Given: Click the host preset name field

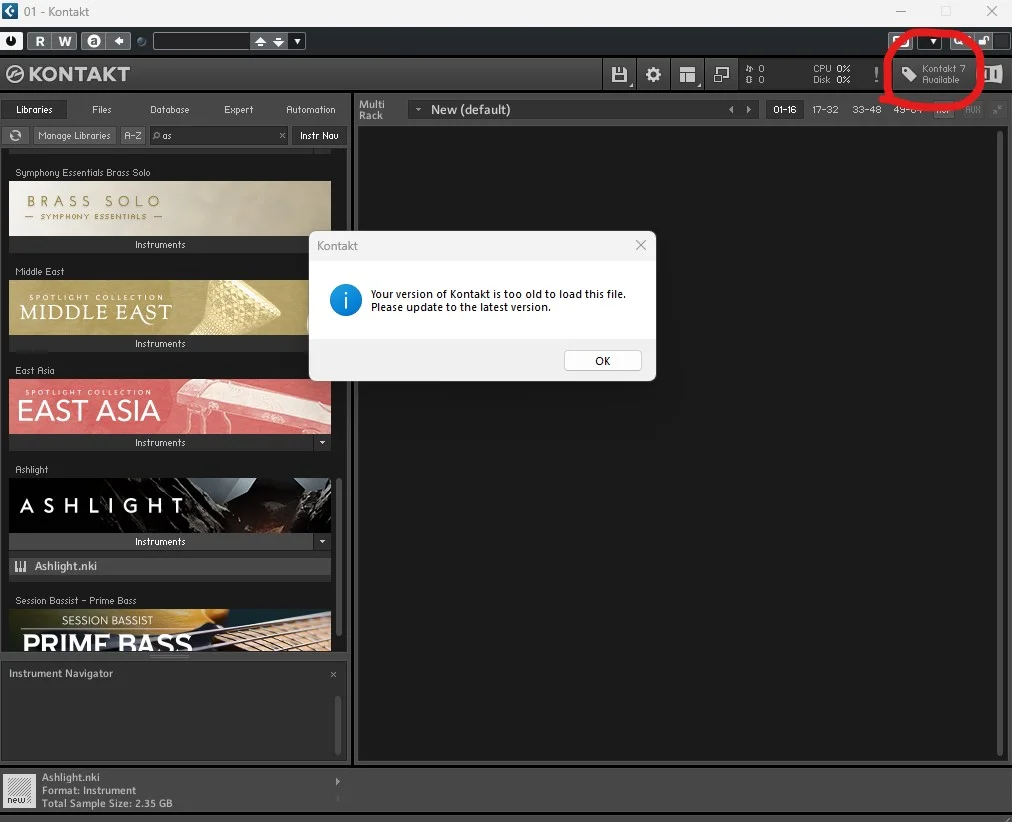Looking at the screenshot, I should (x=201, y=41).
